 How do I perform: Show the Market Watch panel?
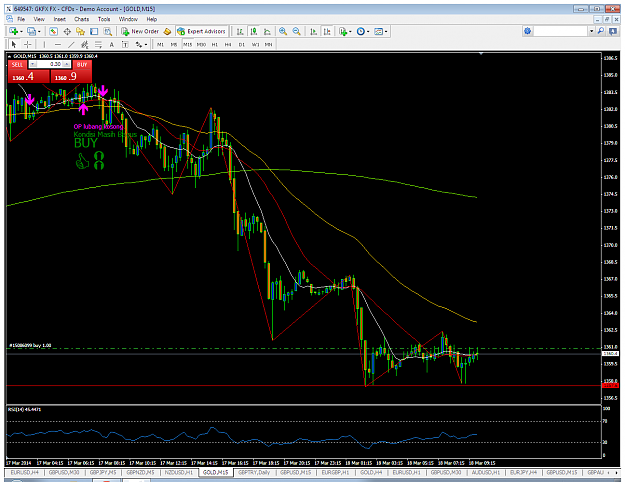pyautogui.click(x=53, y=31)
